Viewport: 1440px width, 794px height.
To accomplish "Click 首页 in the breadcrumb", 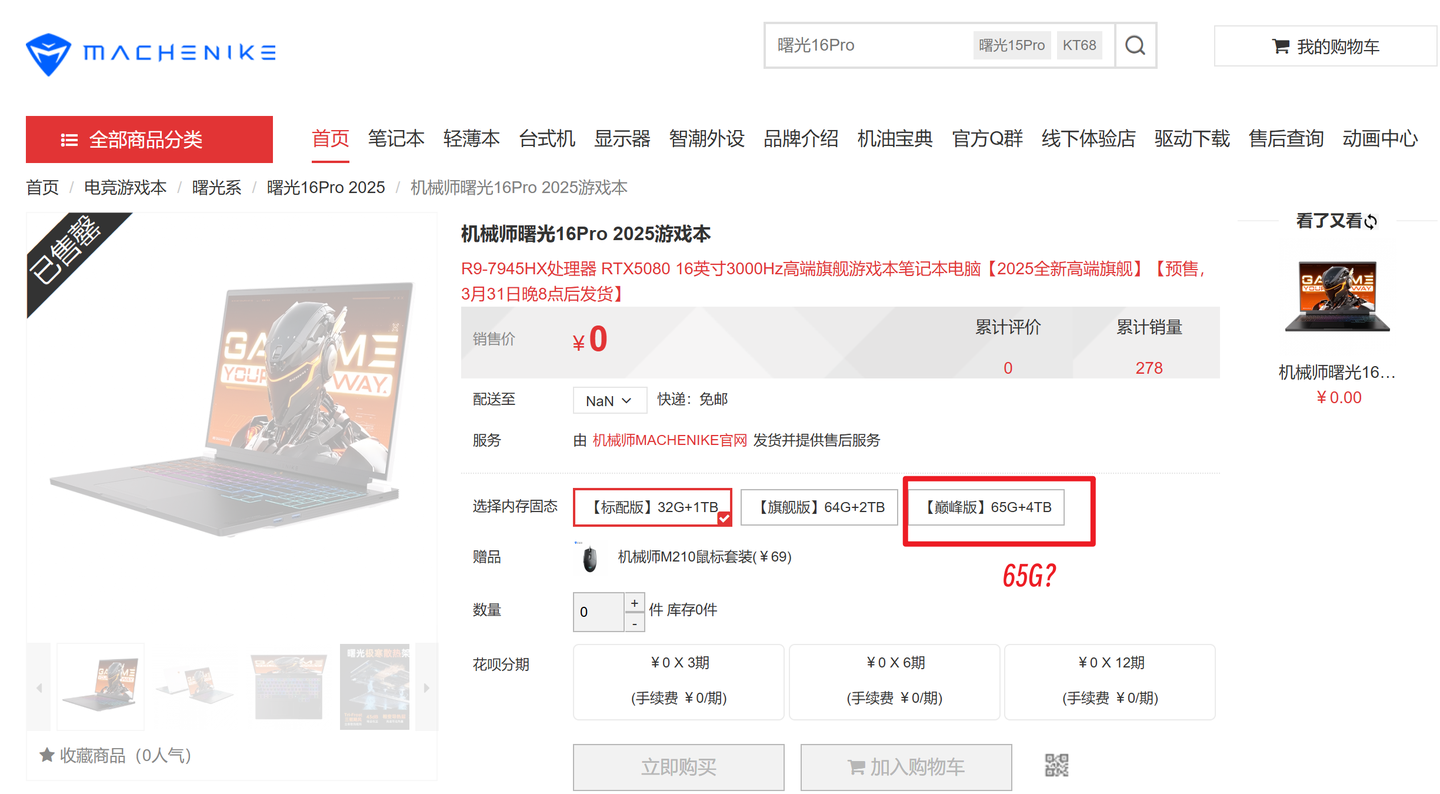I will 42,188.
